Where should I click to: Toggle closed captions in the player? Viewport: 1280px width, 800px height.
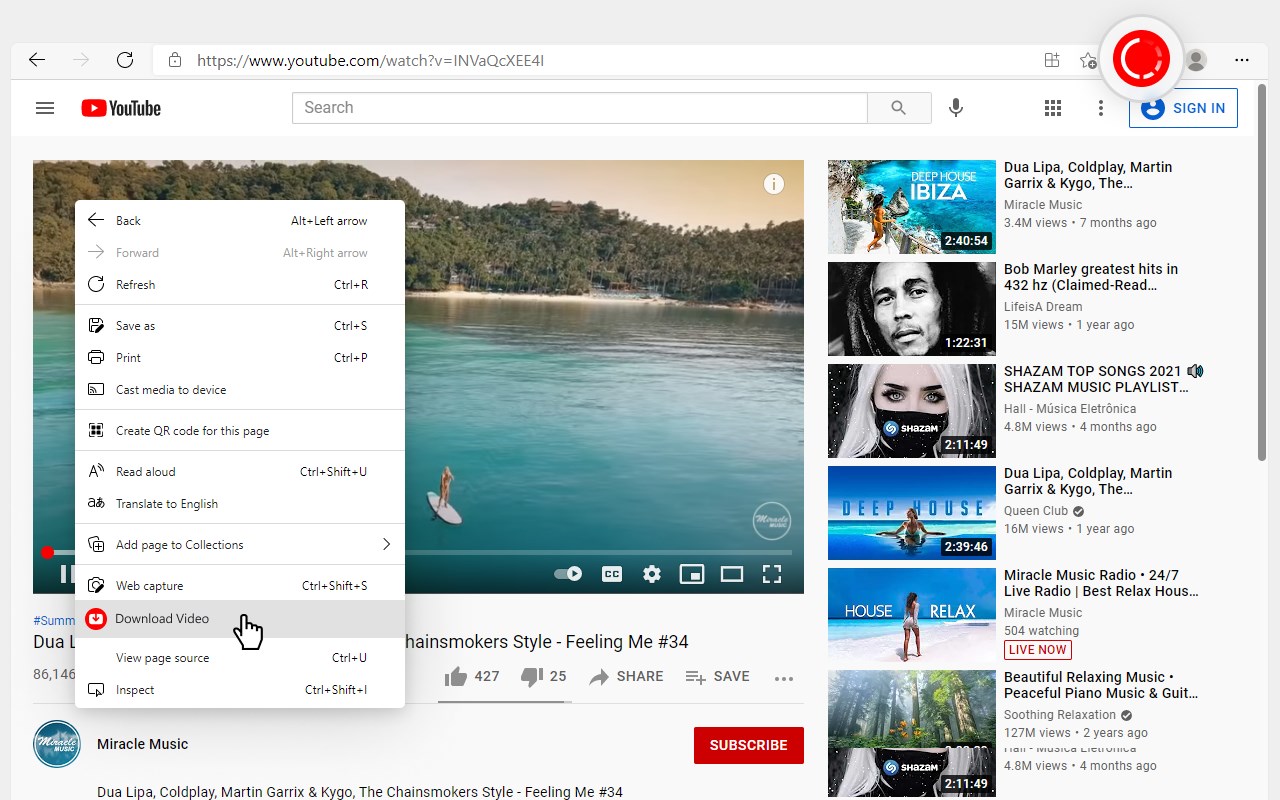(612, 574)
